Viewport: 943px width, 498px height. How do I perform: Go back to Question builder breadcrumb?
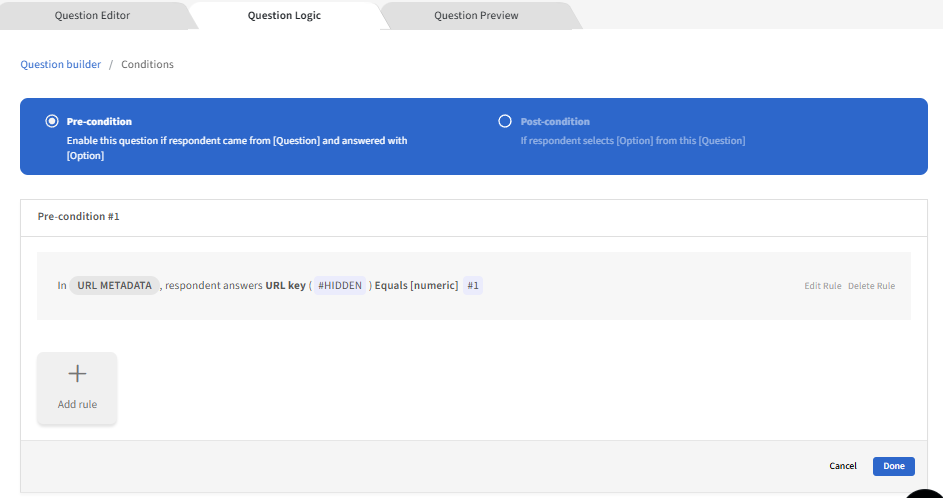point(61,64)
